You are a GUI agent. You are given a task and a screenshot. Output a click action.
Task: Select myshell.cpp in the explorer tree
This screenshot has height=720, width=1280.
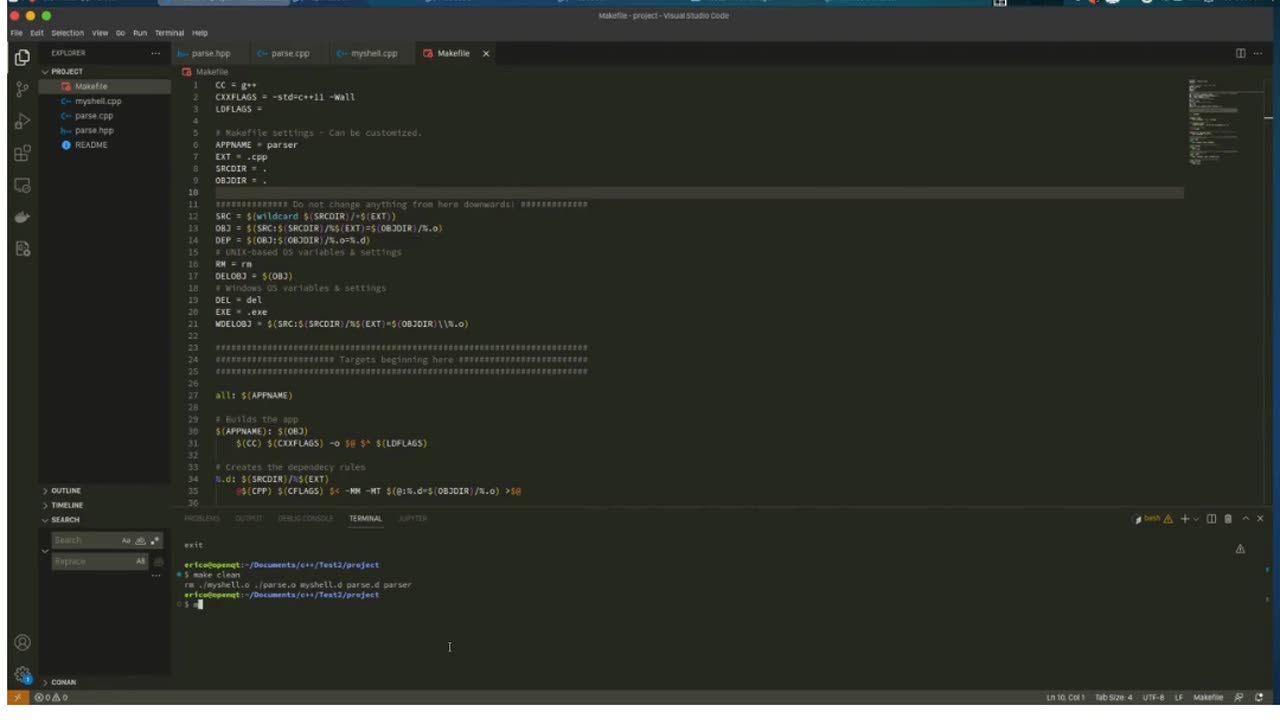[x=105, y=101]
